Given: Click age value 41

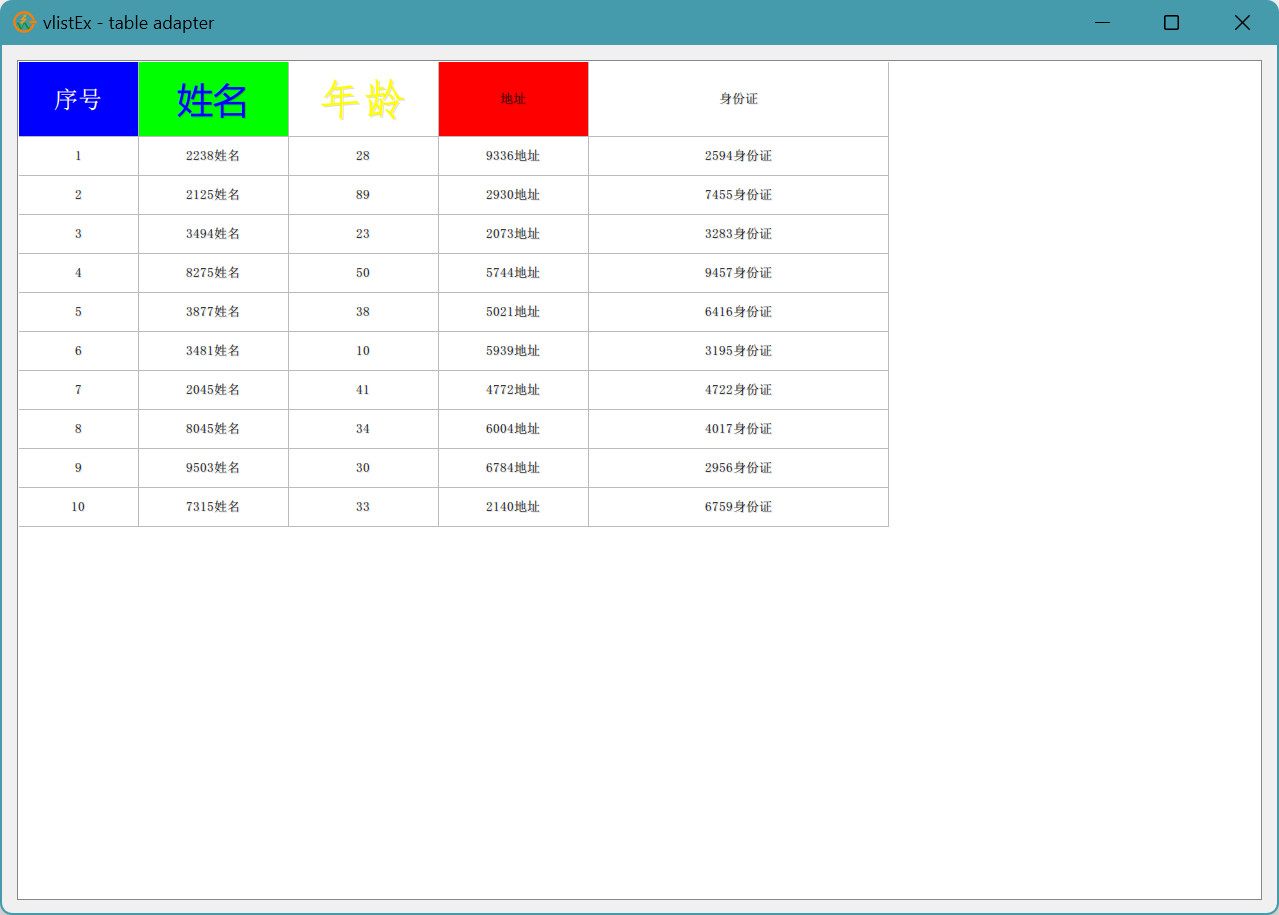Looking at the screenshot, I should [x=363, y=390].
